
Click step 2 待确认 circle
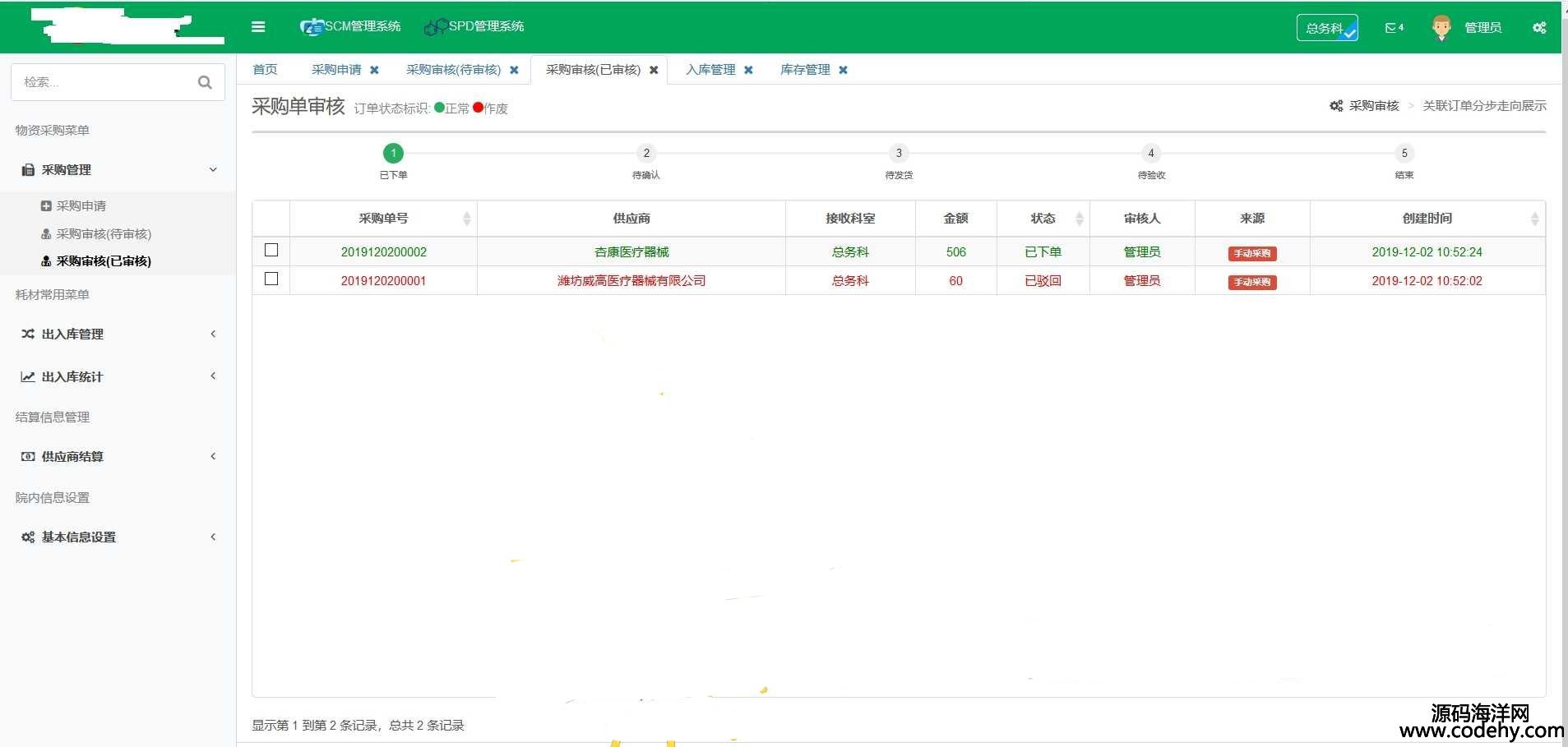(x=646, y=153)
